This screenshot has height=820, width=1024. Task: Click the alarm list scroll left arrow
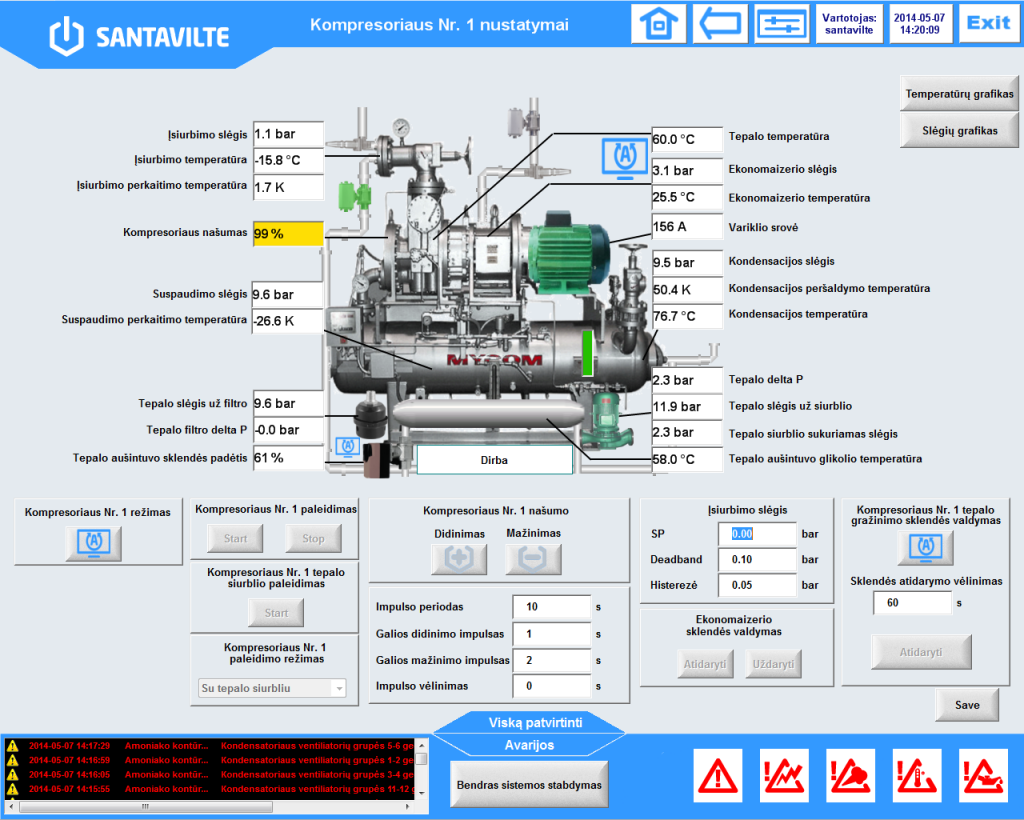coord(11,807)
